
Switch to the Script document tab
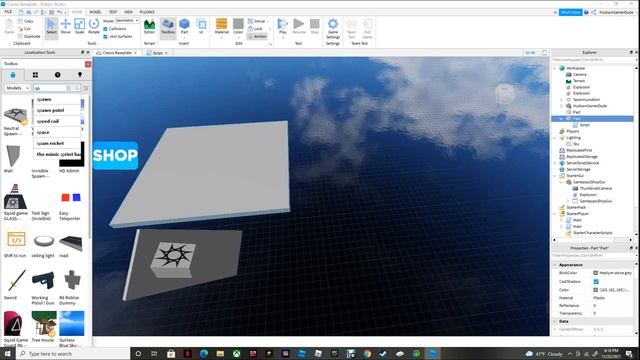click(x=157, y=53)
